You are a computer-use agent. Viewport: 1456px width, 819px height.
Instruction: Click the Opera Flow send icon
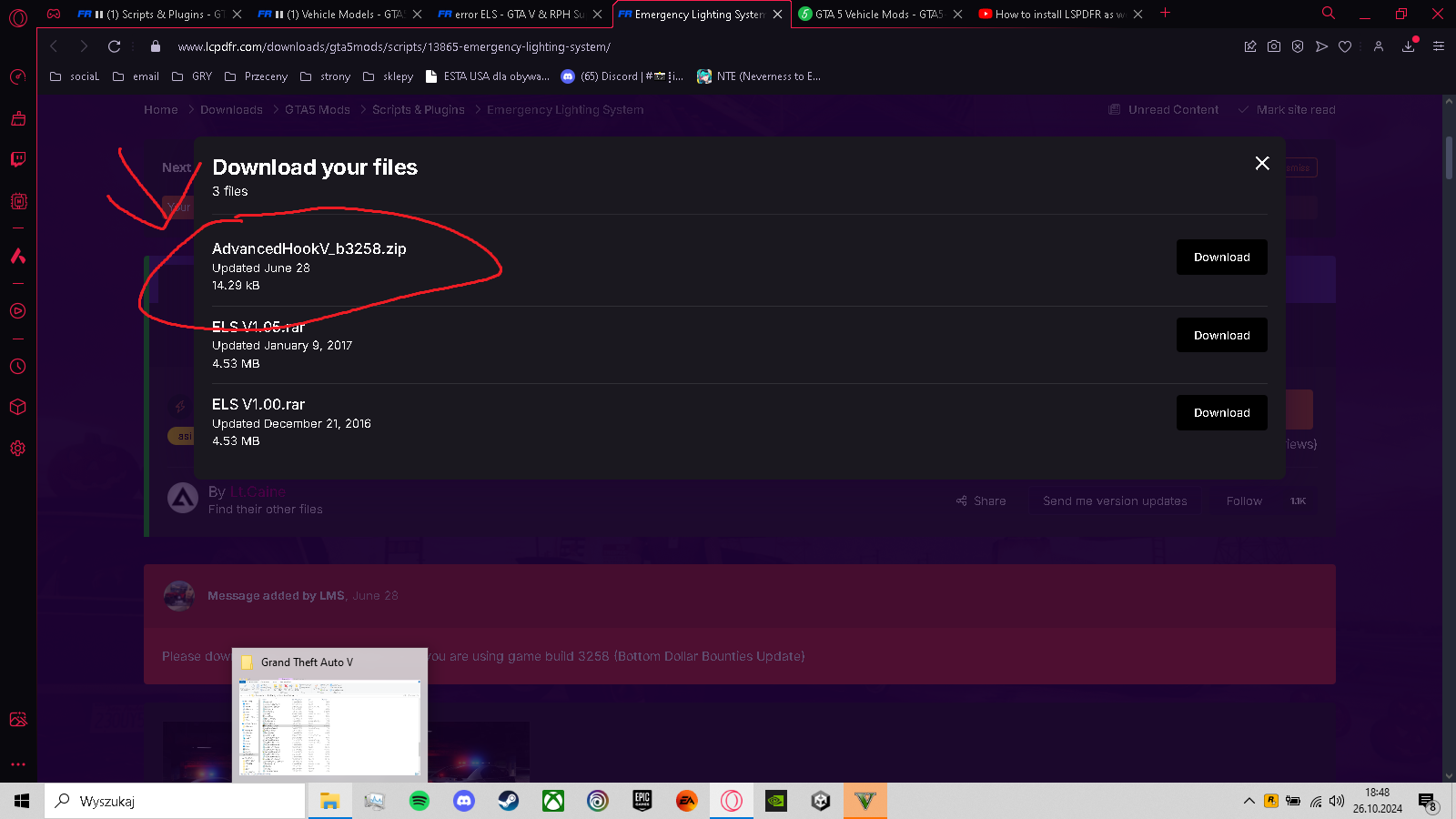tap(1321, 46)
